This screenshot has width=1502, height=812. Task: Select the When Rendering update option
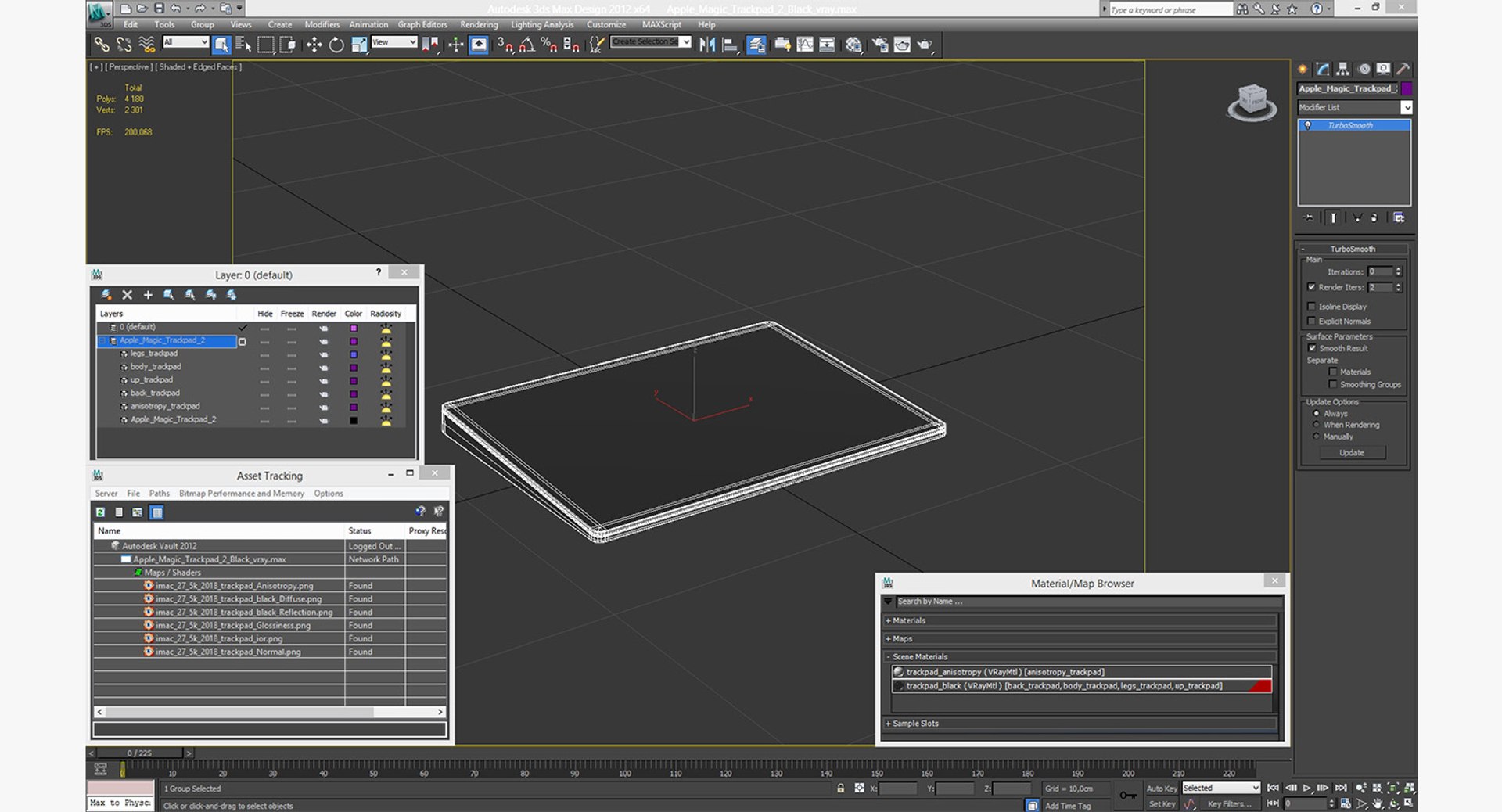1317,425
